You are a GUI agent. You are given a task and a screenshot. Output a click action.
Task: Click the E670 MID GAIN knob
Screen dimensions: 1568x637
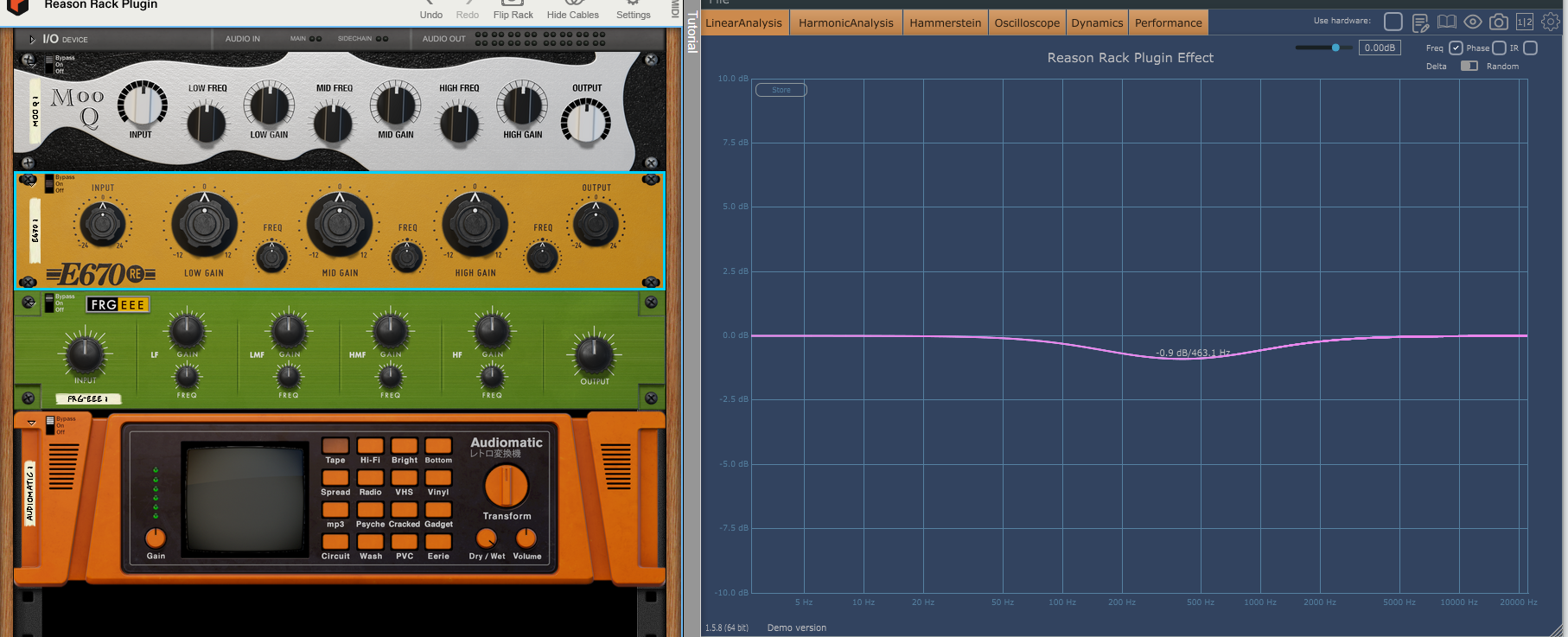point(340,224)
